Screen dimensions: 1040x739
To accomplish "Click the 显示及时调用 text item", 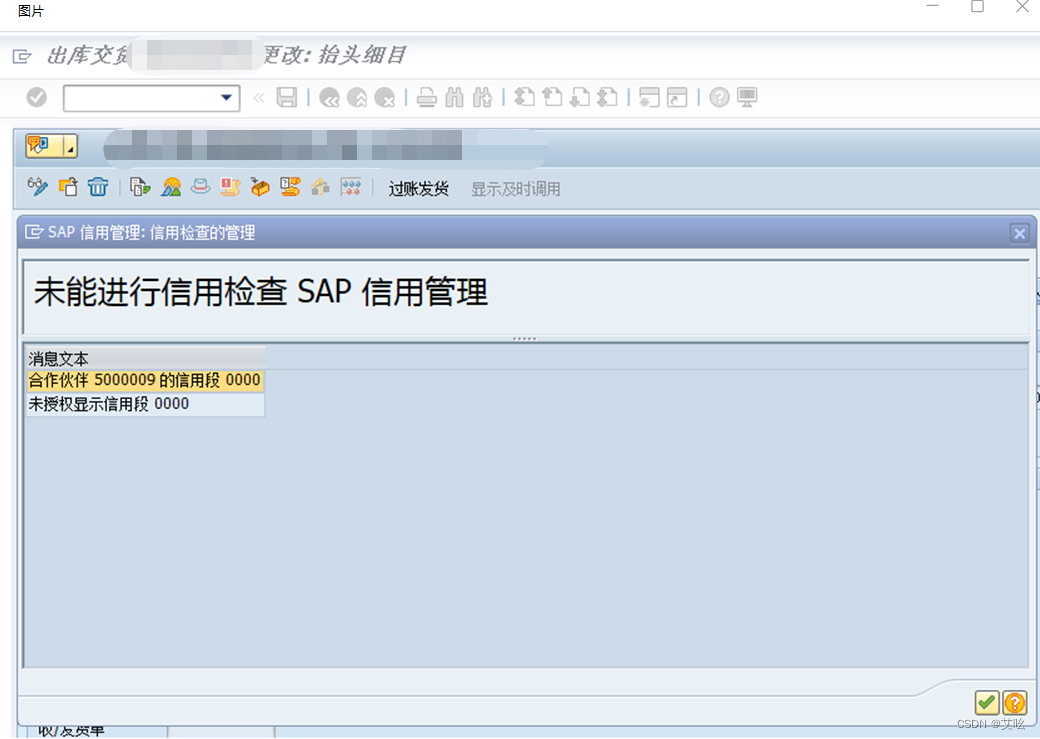I will (x=515, y=189).
